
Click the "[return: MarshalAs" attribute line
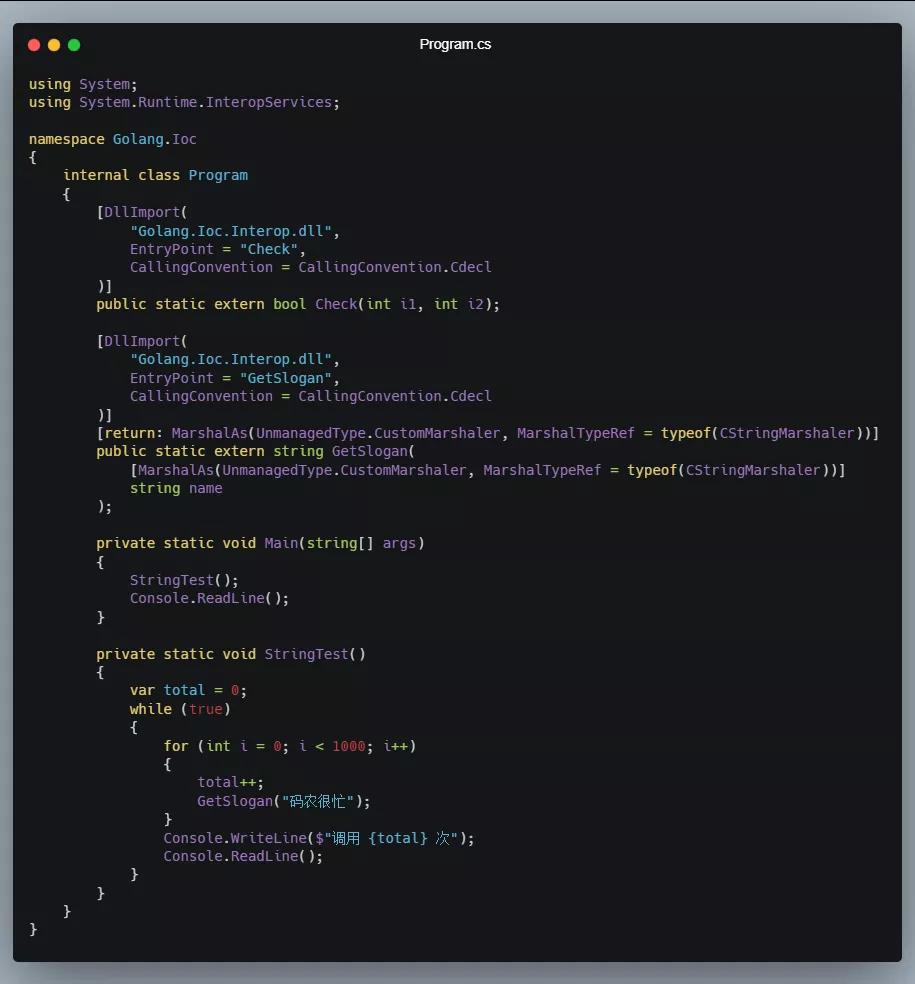click(x=488, y=433)
